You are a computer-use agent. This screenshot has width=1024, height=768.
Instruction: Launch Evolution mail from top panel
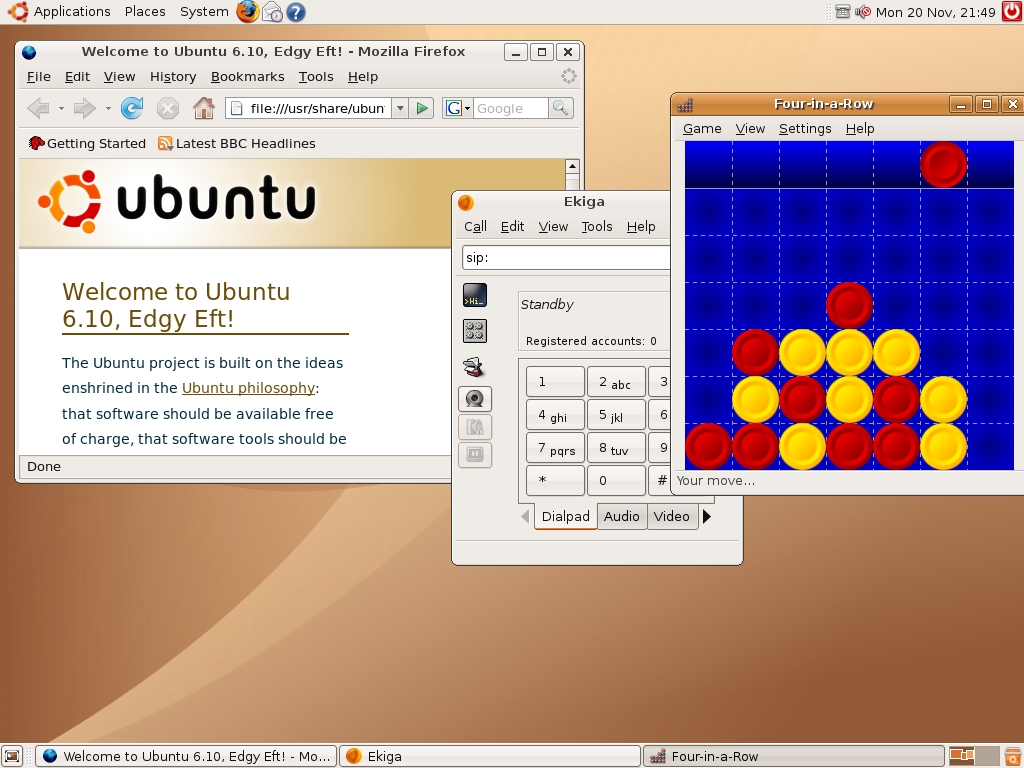(272, 12)
